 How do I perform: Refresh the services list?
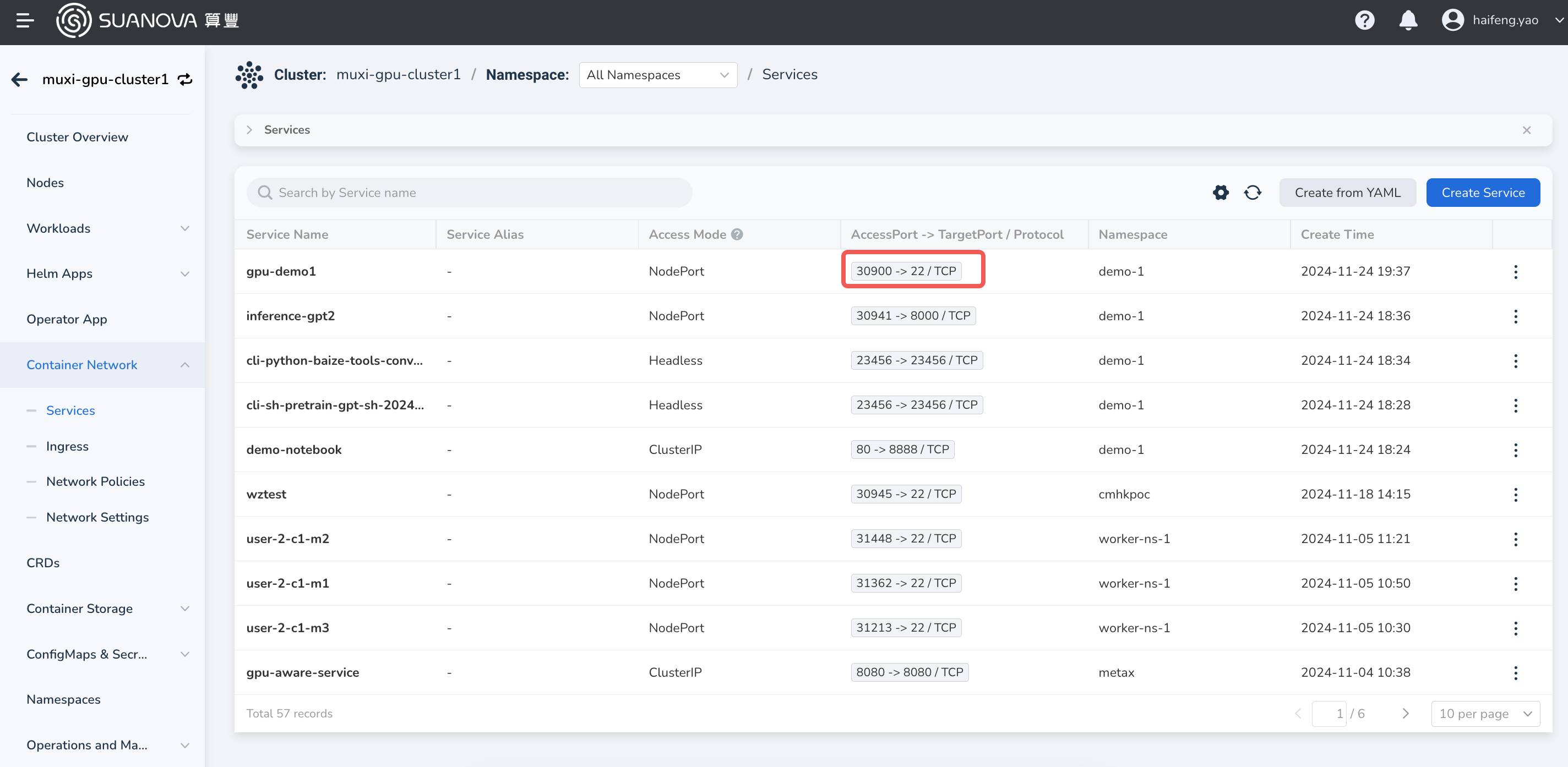click(1252, 193)
